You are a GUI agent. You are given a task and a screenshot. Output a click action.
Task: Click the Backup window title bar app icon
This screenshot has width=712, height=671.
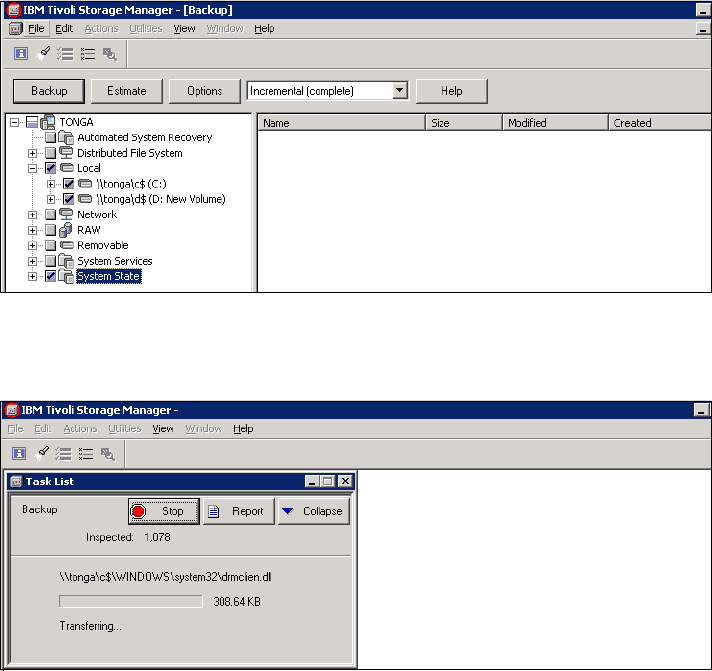[14, 10]
